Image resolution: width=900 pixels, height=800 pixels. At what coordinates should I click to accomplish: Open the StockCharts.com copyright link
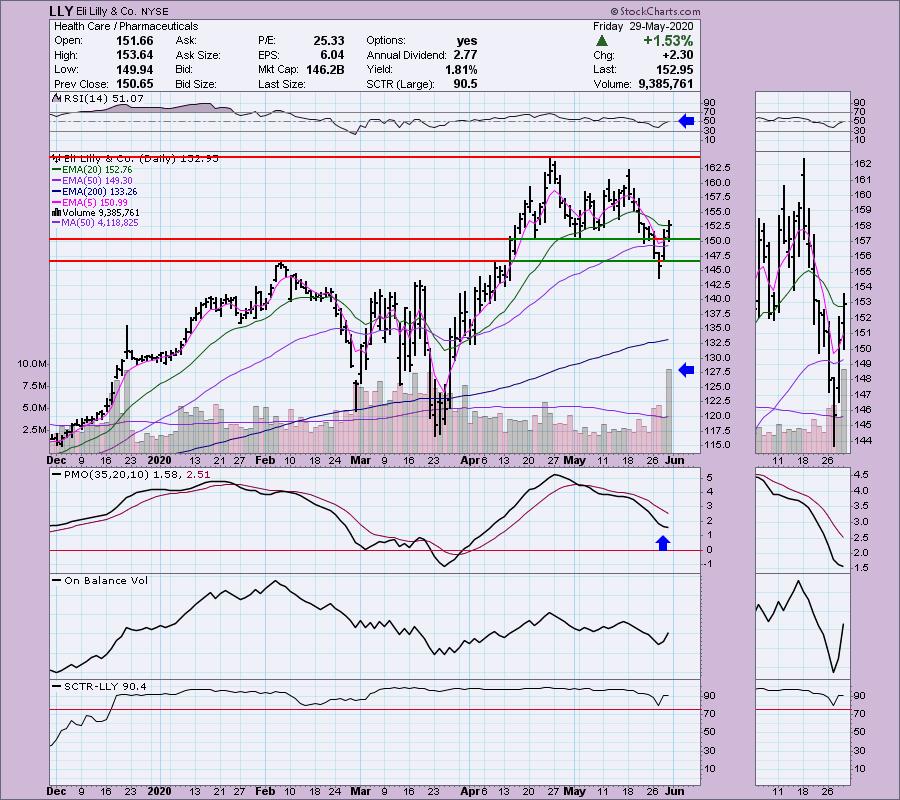655,11
